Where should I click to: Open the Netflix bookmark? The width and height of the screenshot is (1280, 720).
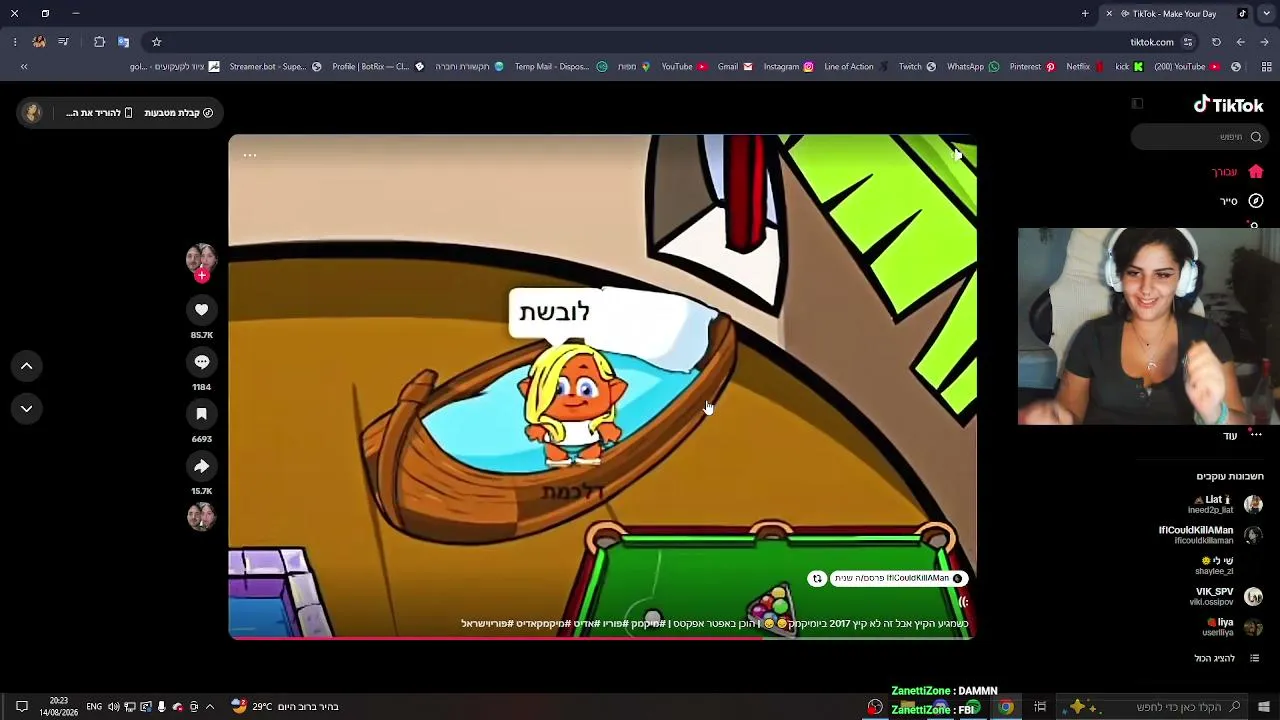point(1085,67)
